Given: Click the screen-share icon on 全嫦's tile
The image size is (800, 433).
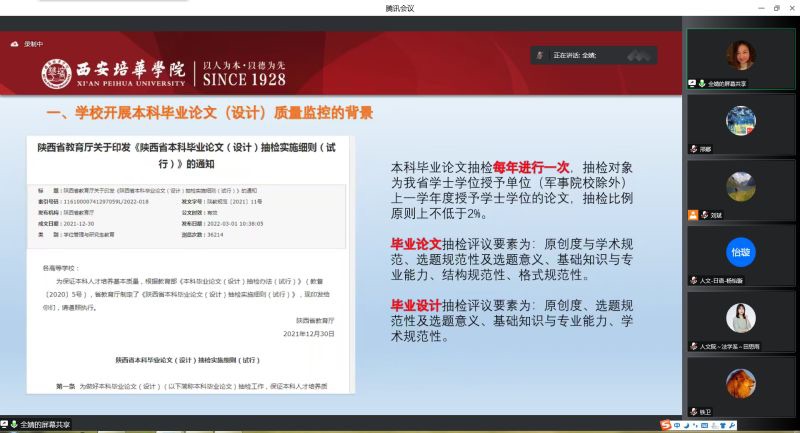Looking at the screenshot, I should (692, 83).
